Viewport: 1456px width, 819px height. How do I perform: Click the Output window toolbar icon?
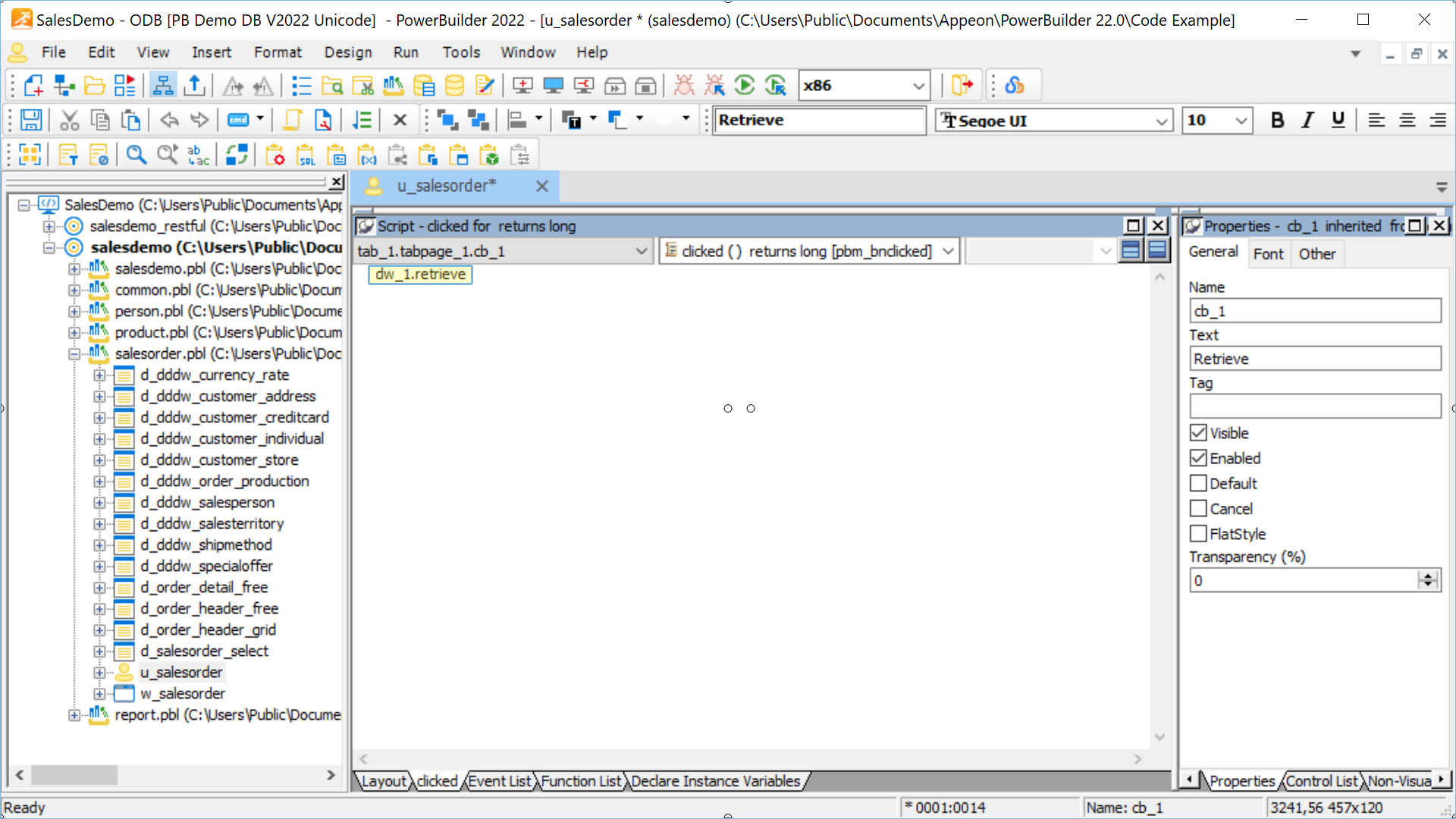click(x=195, y=86)
